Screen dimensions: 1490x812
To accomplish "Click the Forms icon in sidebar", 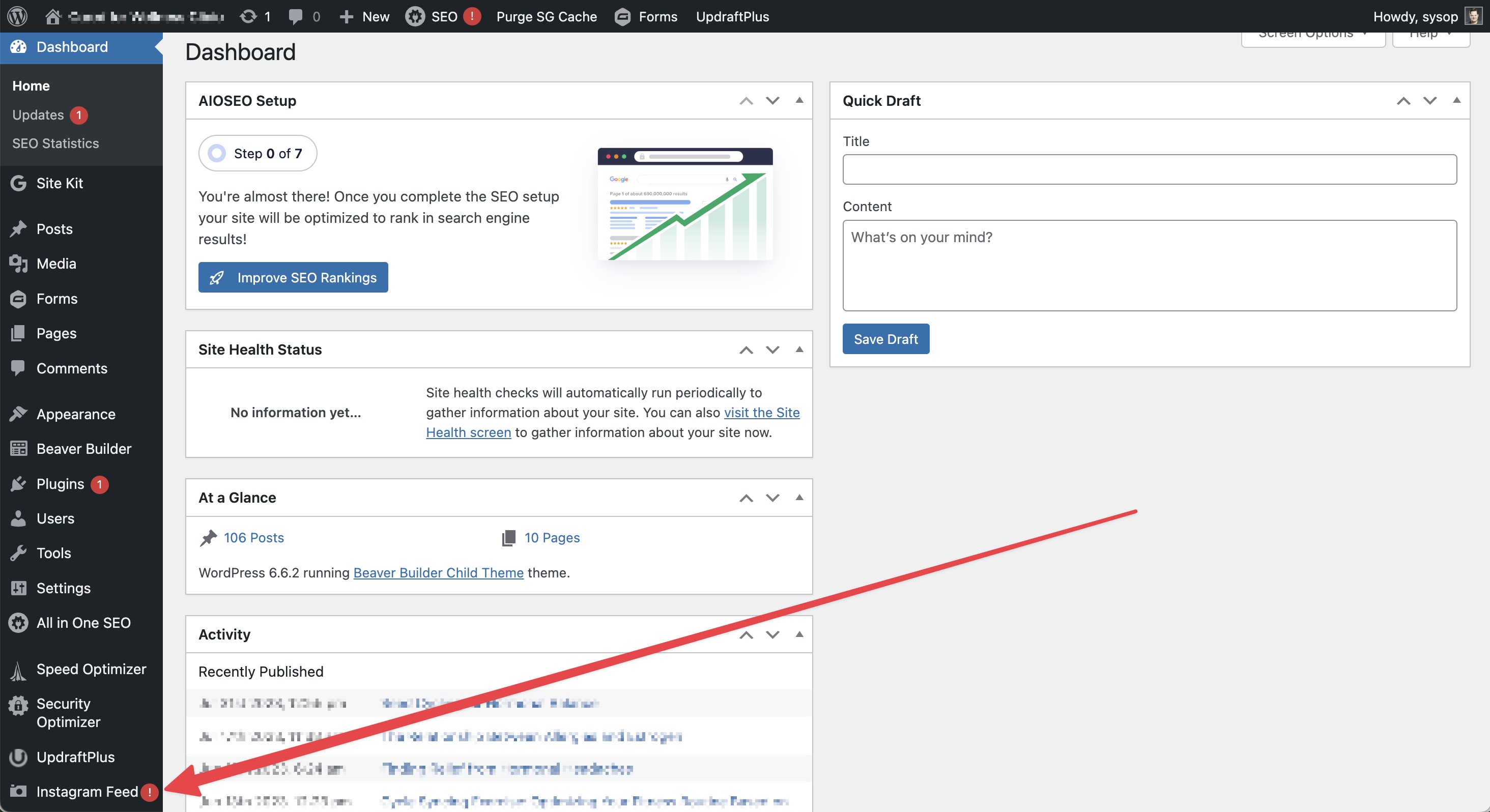I will 18,299.
